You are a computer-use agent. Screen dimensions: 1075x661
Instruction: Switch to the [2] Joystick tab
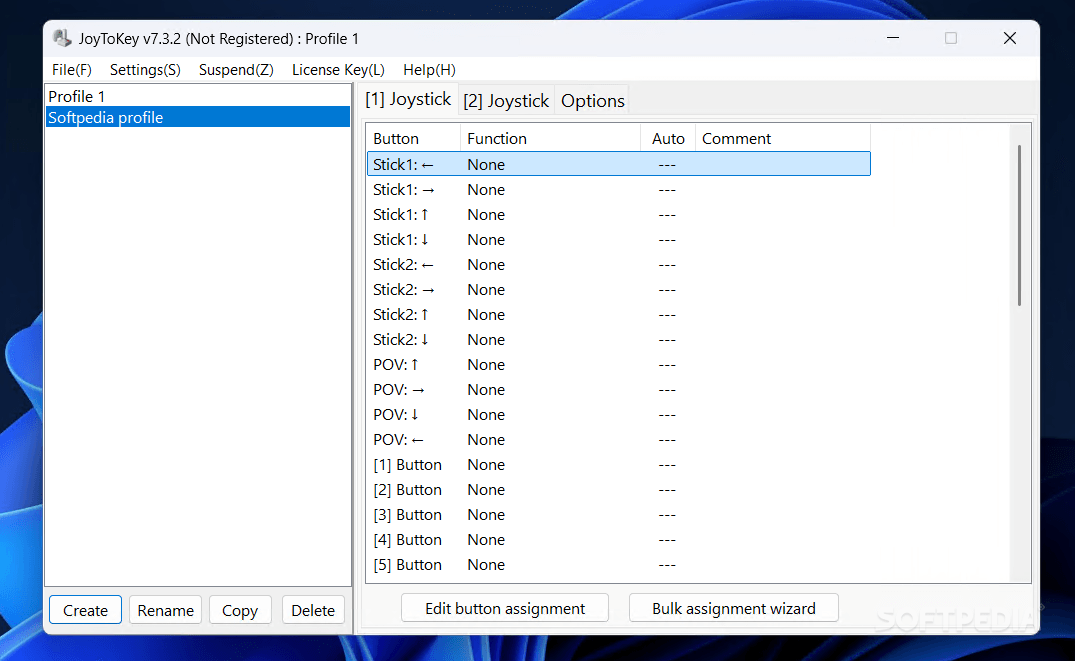point(506,101)
